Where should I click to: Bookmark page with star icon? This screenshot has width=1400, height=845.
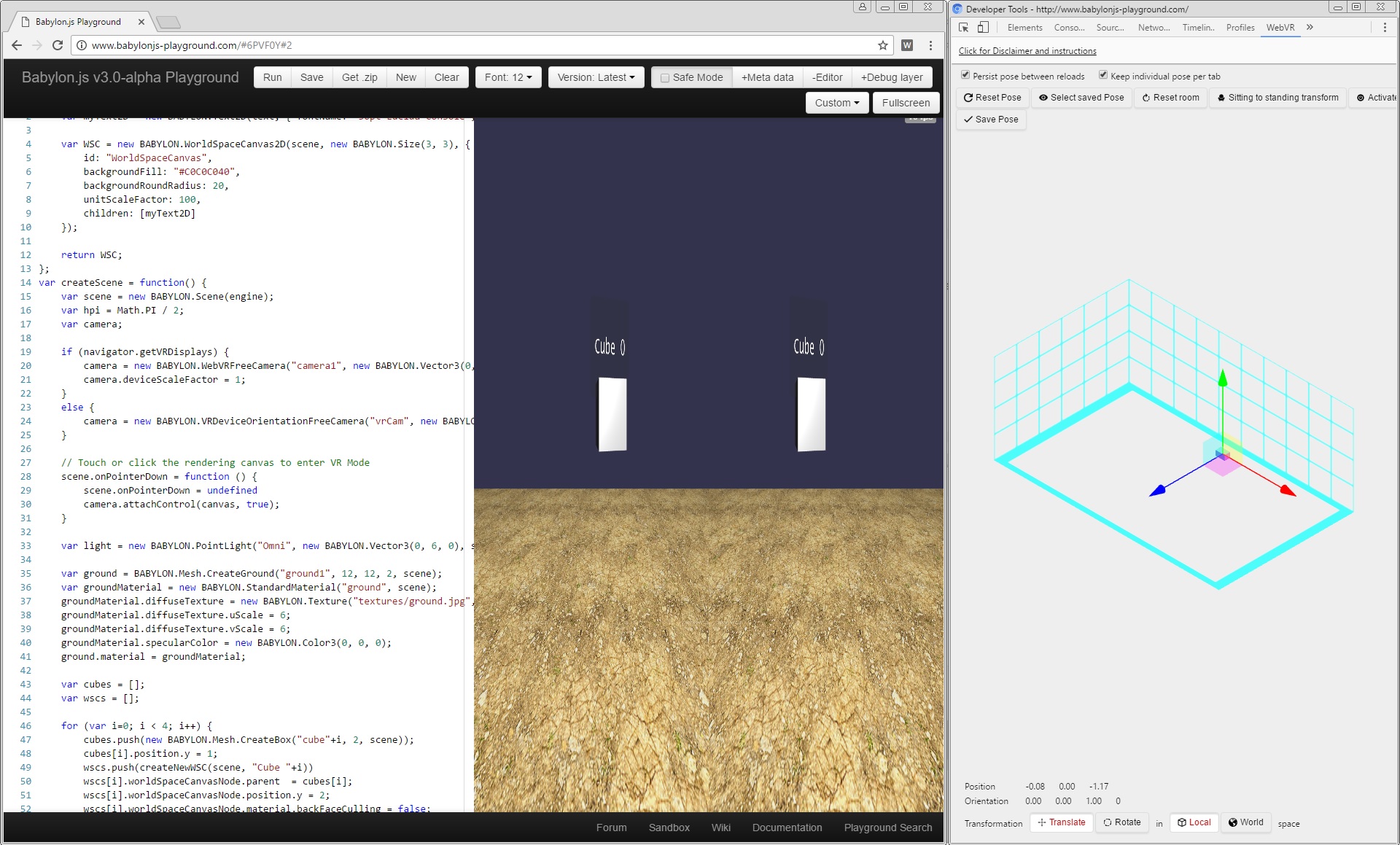coord(883,45)
